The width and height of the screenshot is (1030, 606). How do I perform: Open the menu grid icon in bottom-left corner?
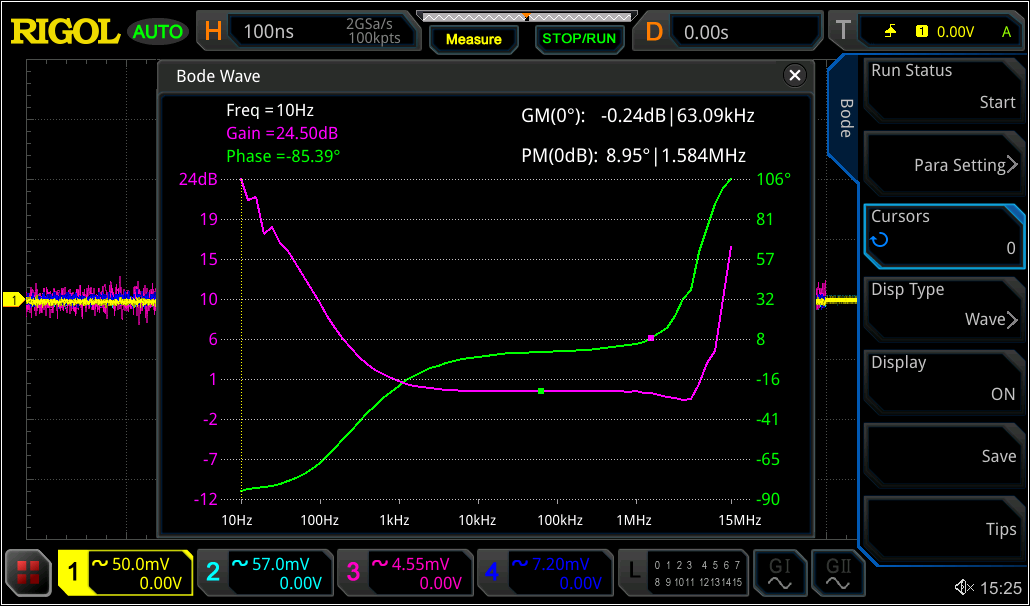27,573
